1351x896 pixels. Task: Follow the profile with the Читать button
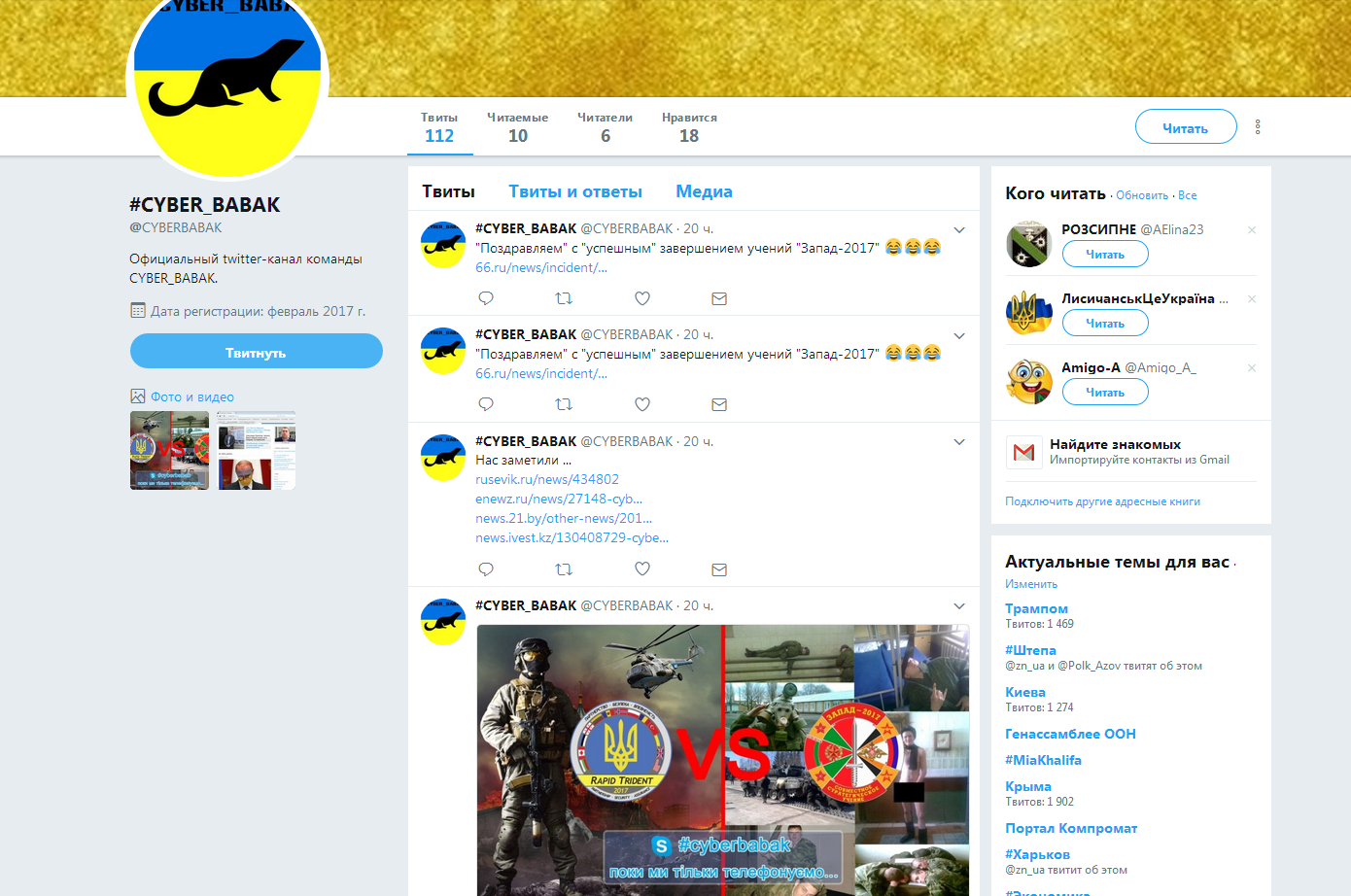pyautogui.click(x=1185, y=127)
